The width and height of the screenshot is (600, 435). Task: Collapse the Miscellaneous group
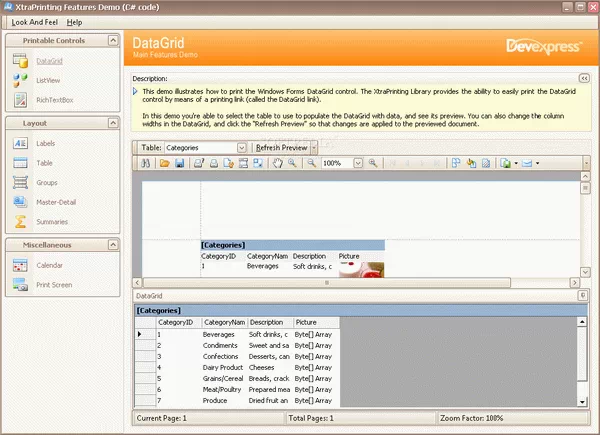(x=113, y=244)
